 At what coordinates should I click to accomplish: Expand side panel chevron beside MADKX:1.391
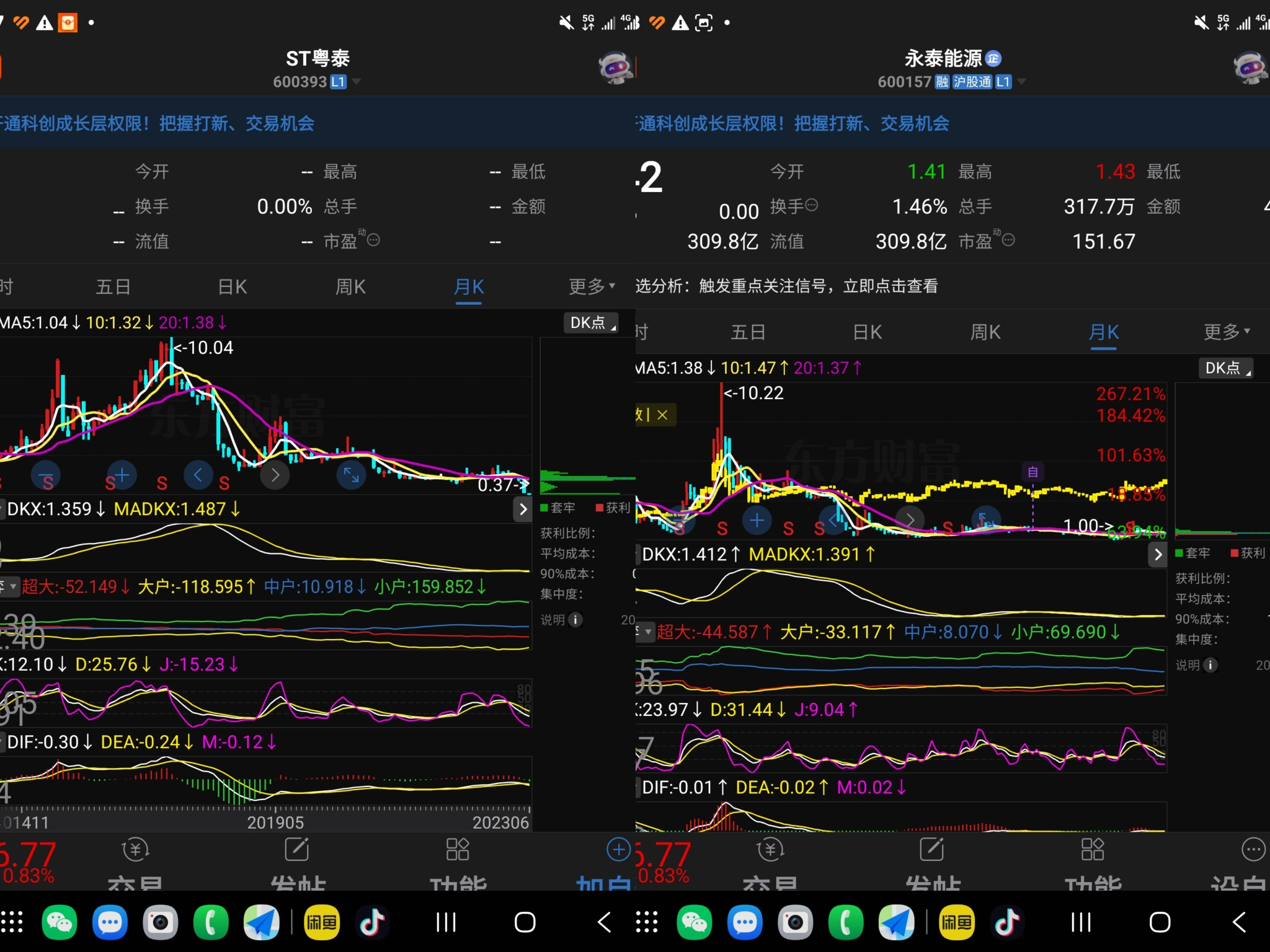[x=1158, y=554]
